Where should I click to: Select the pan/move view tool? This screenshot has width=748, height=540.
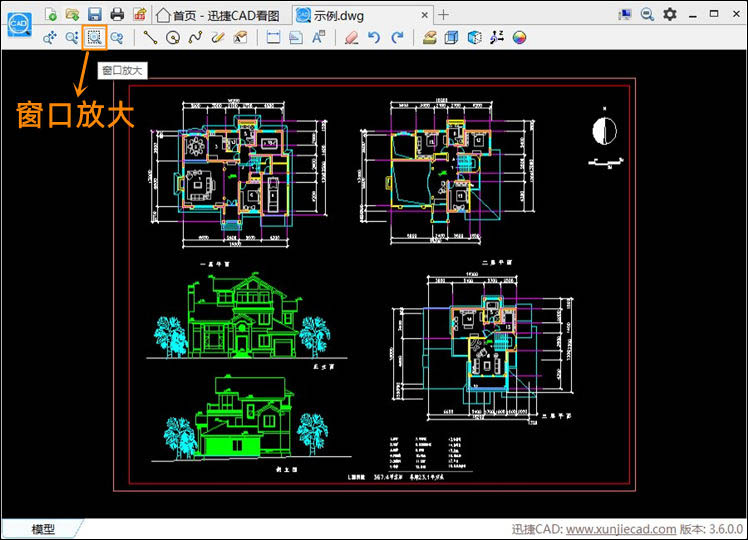50,38
